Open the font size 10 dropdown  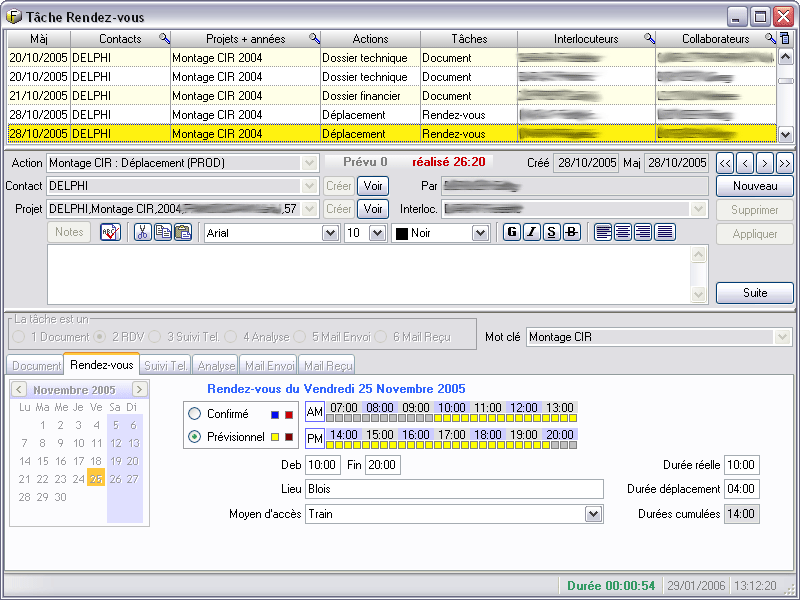pos(377,233)
